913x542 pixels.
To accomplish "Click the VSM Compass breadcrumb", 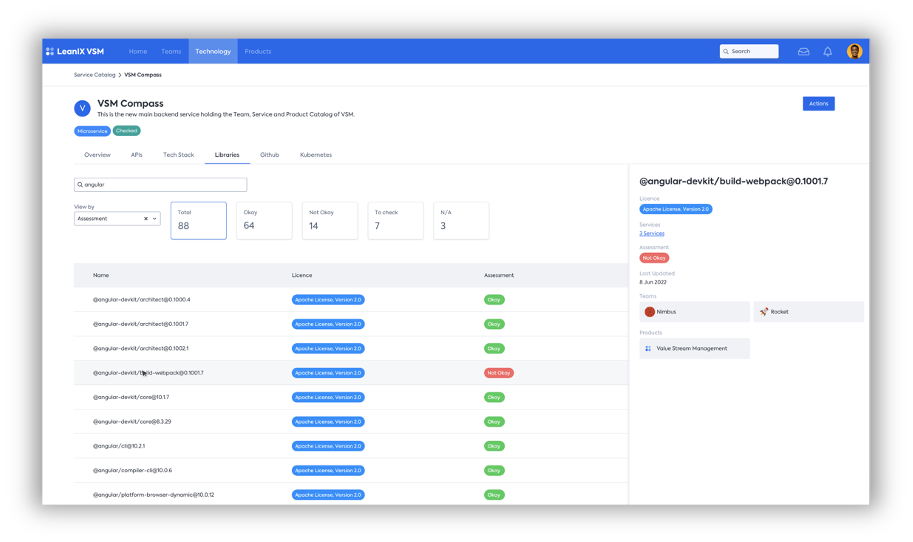I will pyautogui.click(x=143, y=75).
